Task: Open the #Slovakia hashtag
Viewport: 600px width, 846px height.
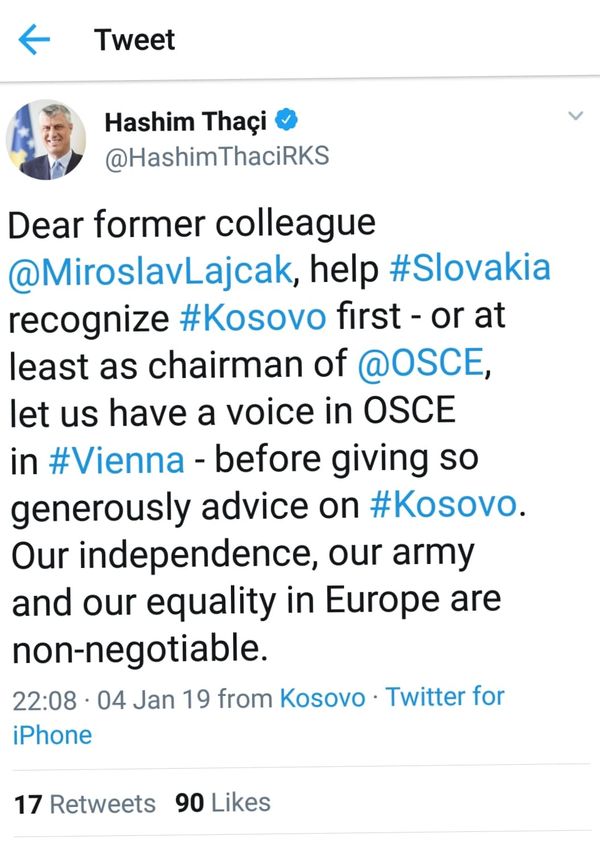Action: 470,268
